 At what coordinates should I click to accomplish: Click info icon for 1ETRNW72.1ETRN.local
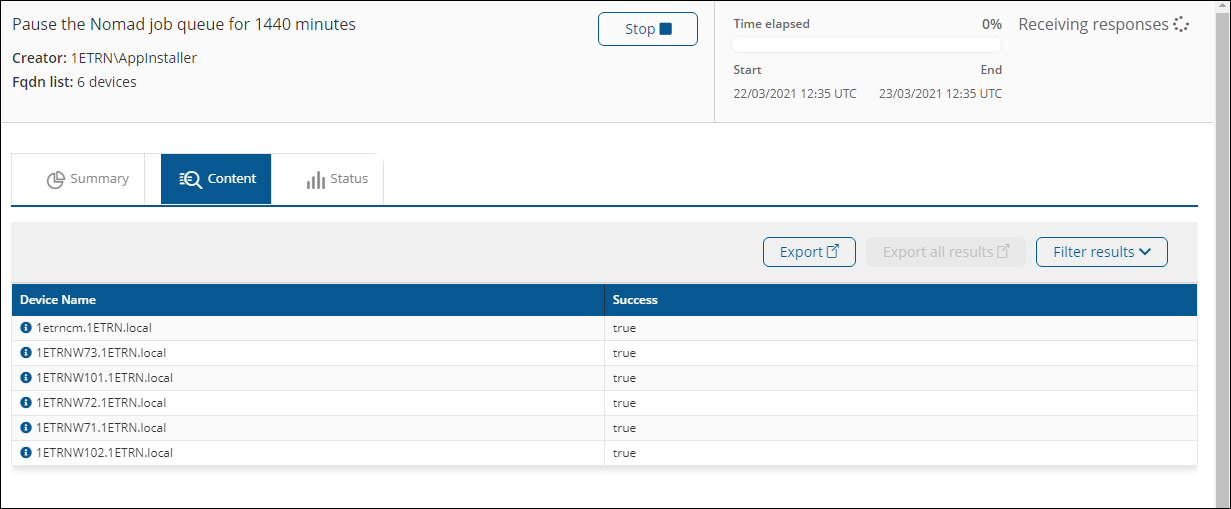tap(26, 403)
